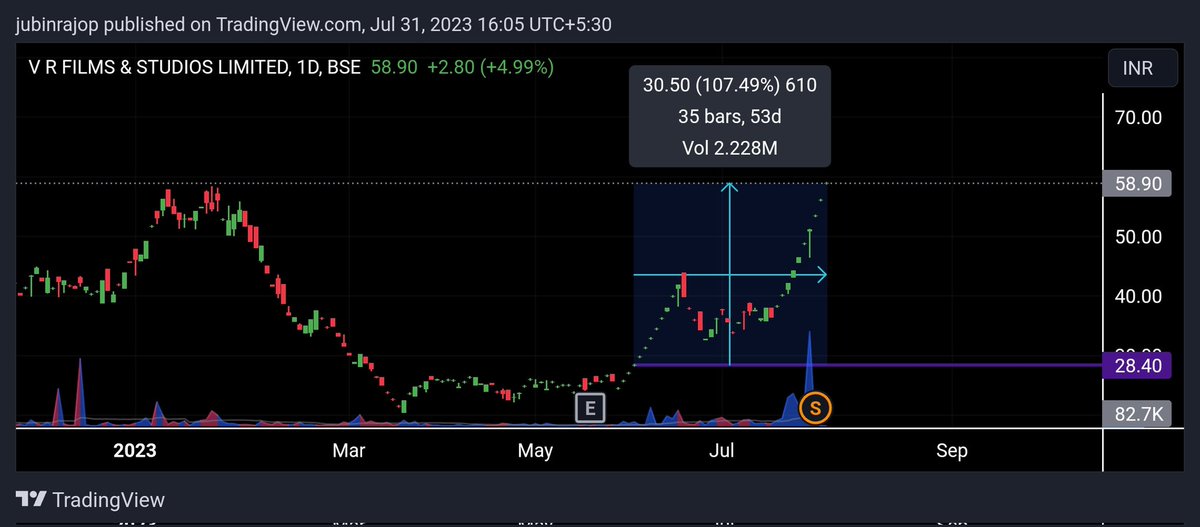Click the Jul time axis label

(x=720, y=451)
